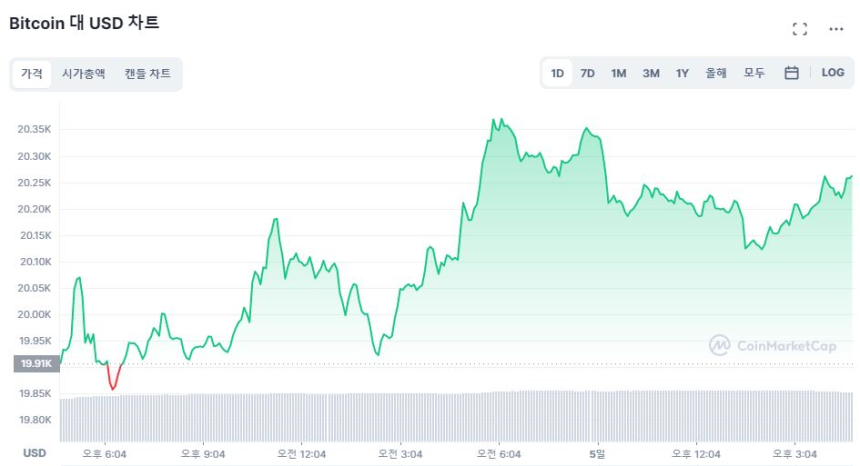Screen dimensions: 860x466
Task: Open the three-dot more options menu
Action: coord(836,29)
